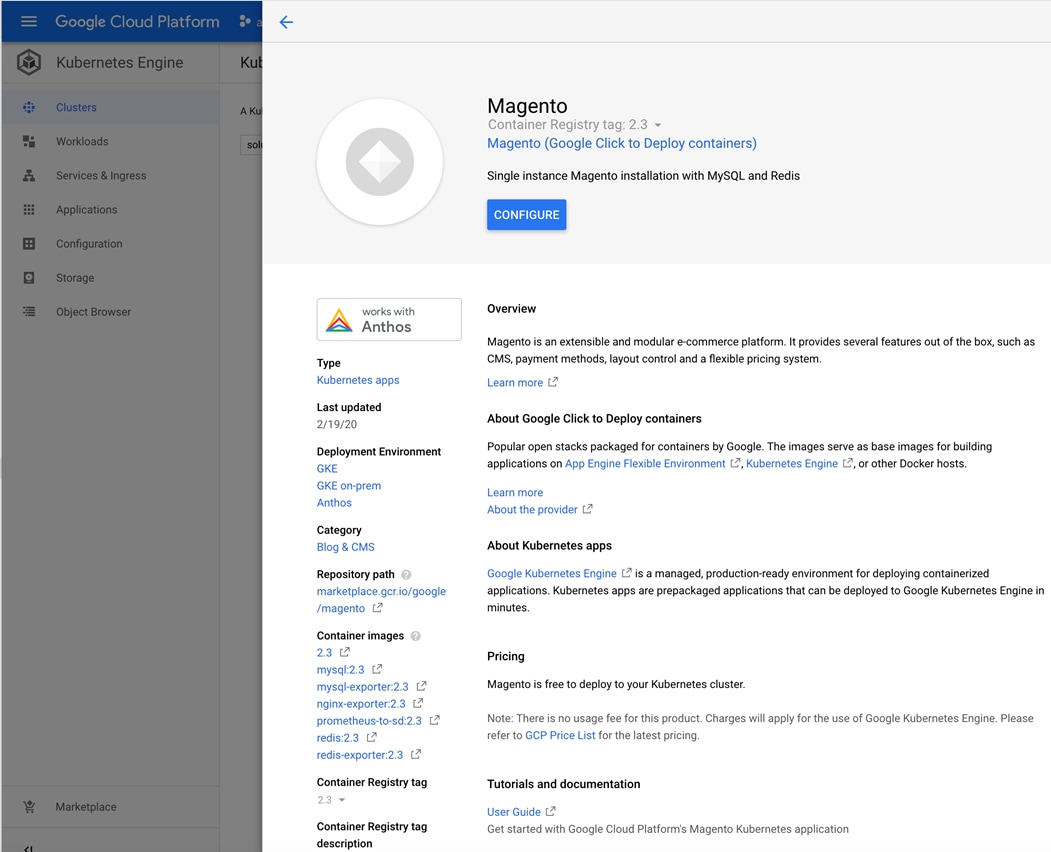Open the GCP Price List link

tap(560, 735)
